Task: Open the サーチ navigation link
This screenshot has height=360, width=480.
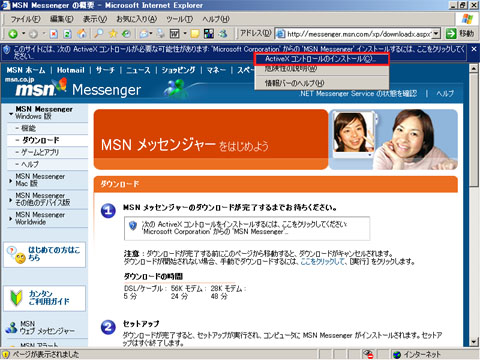Action: coord(105,70)
